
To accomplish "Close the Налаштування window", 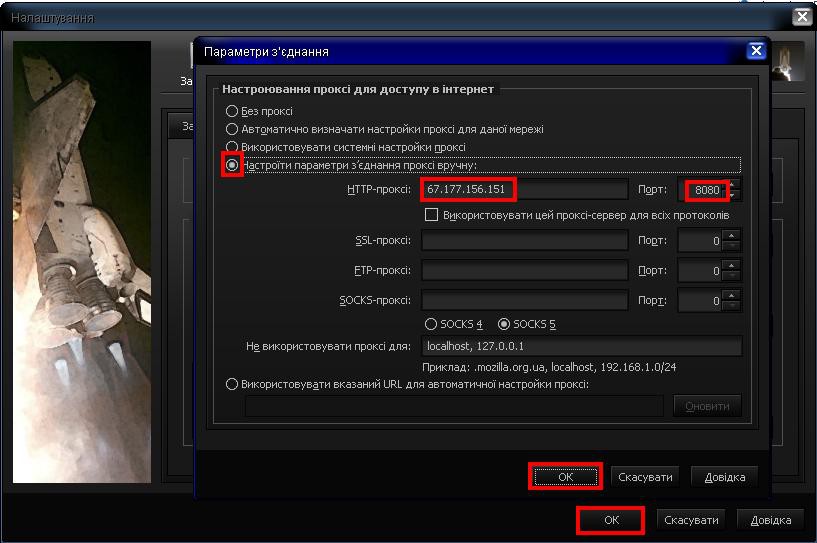I will tap(802, 17).
